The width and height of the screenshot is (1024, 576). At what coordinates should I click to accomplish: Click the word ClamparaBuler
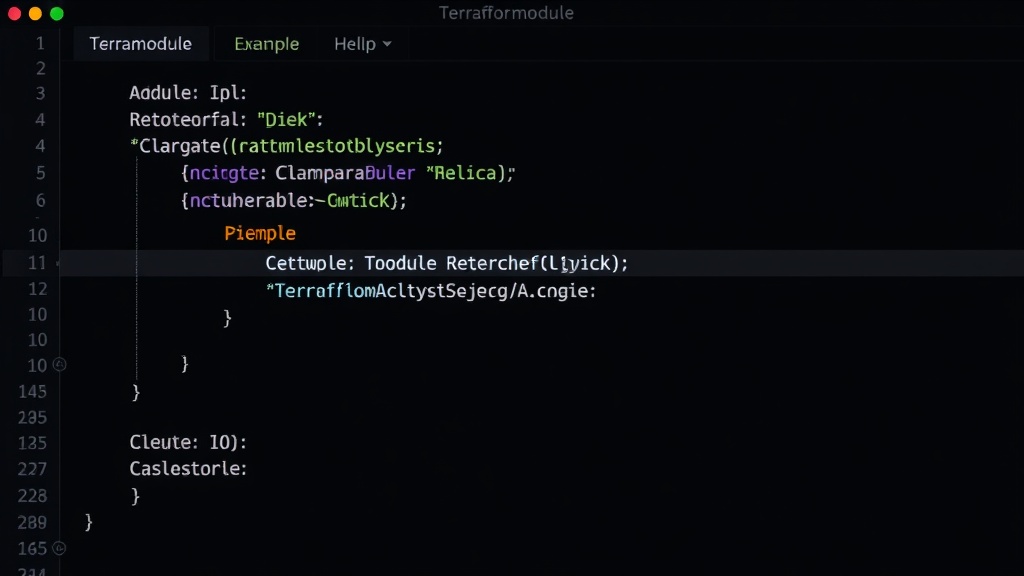coord(345,173)
